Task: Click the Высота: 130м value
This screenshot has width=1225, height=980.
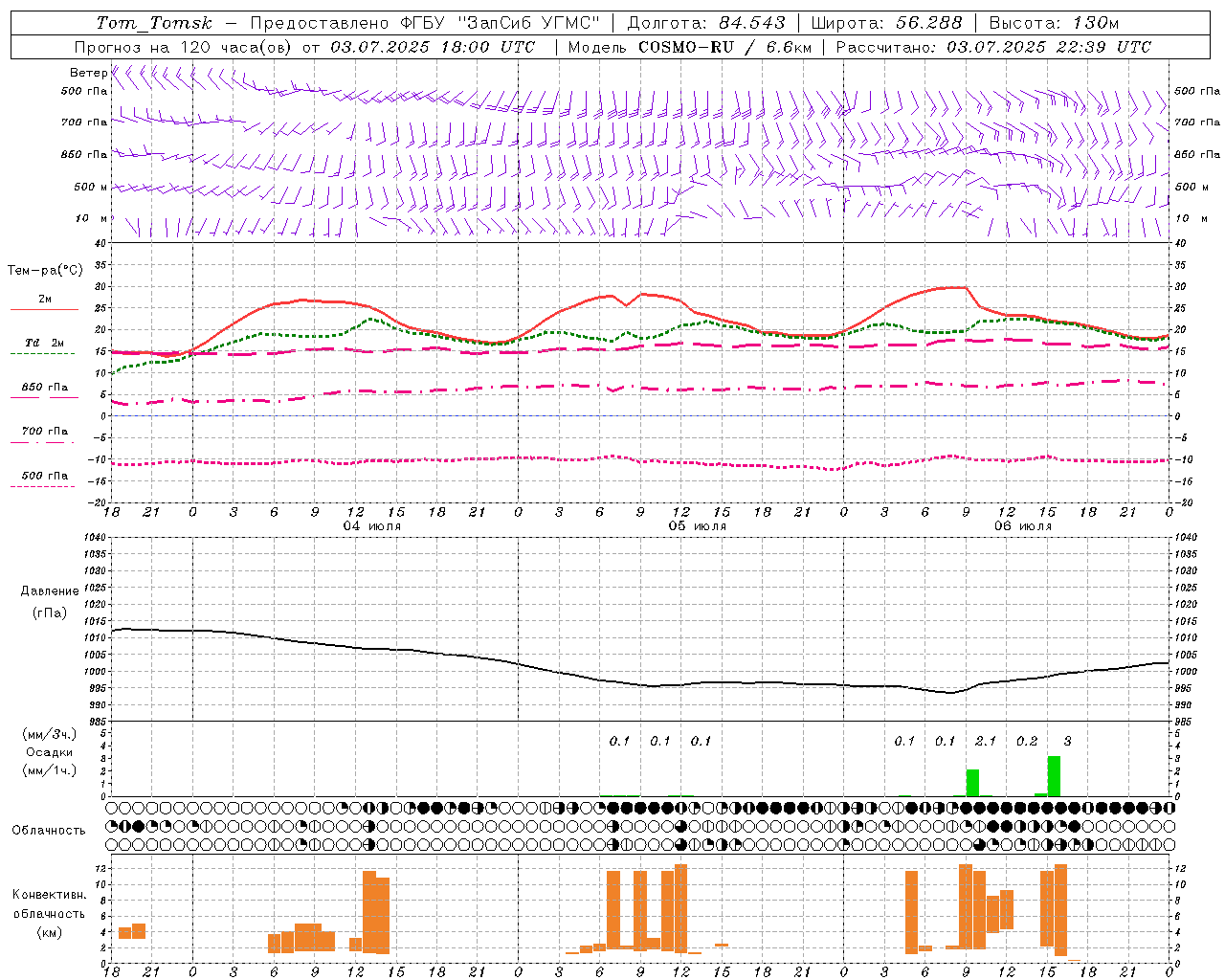Action: [x=1054, y=23]
